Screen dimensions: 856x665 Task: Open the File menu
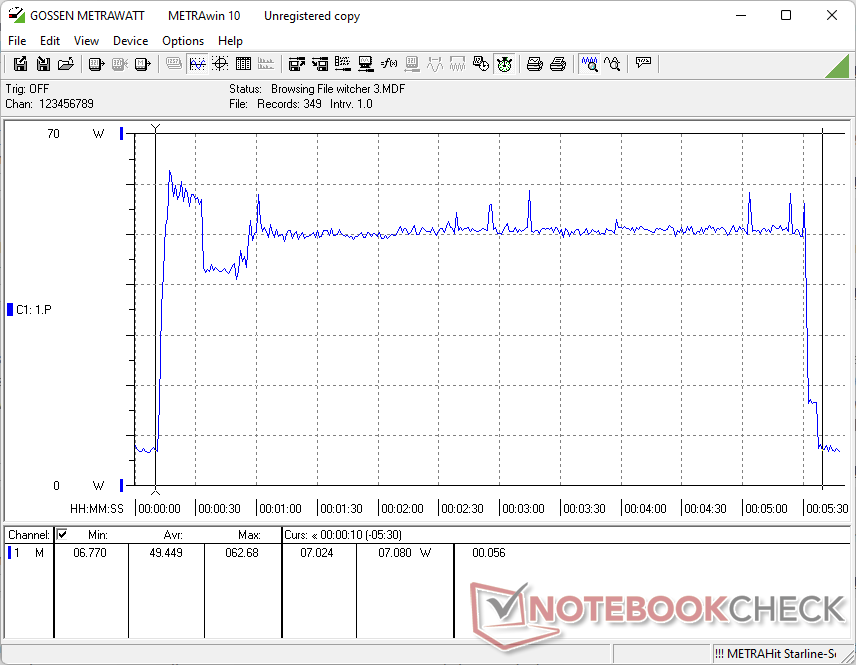(x=18, y=41)
